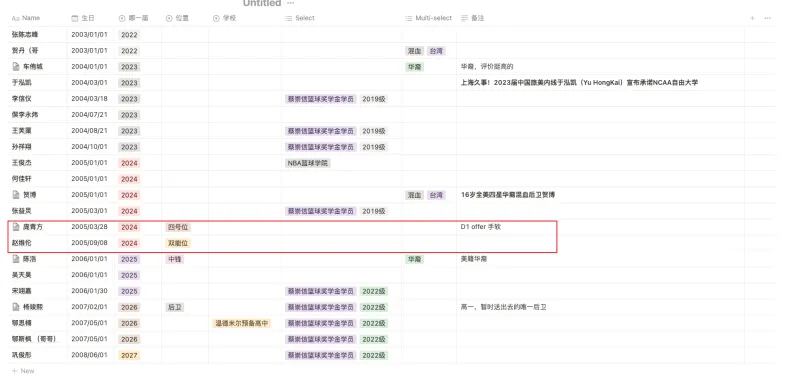Click the page icon beside 贺博
800x377 pixels.
pos(16,195)
